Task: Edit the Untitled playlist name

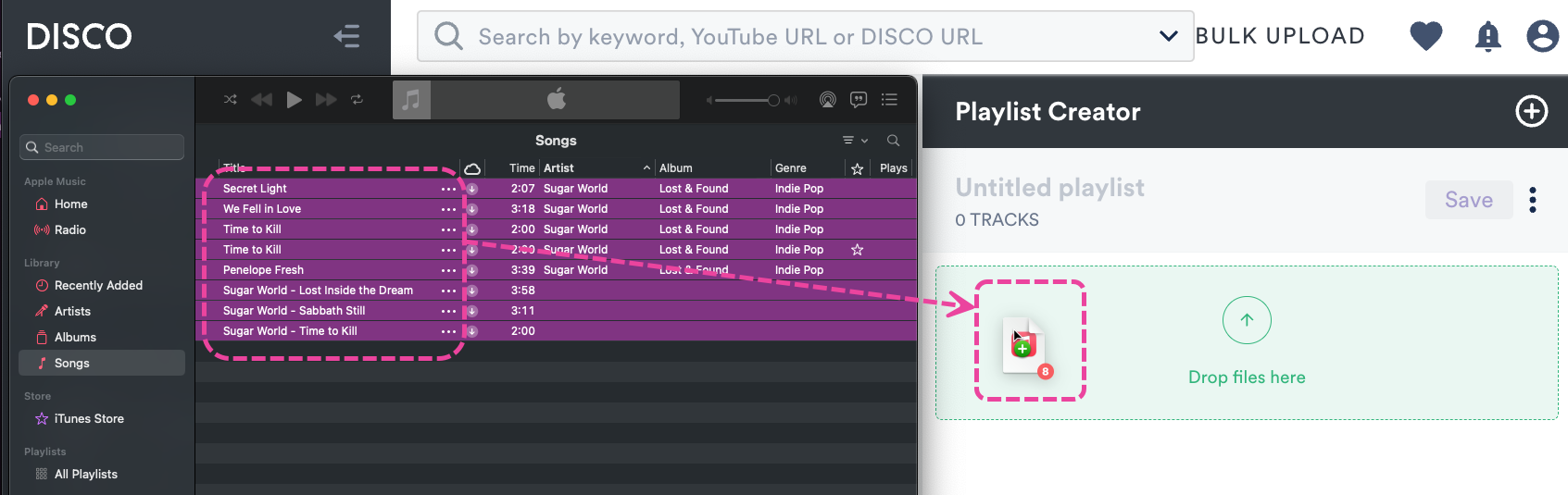Action: [1049, 188]
